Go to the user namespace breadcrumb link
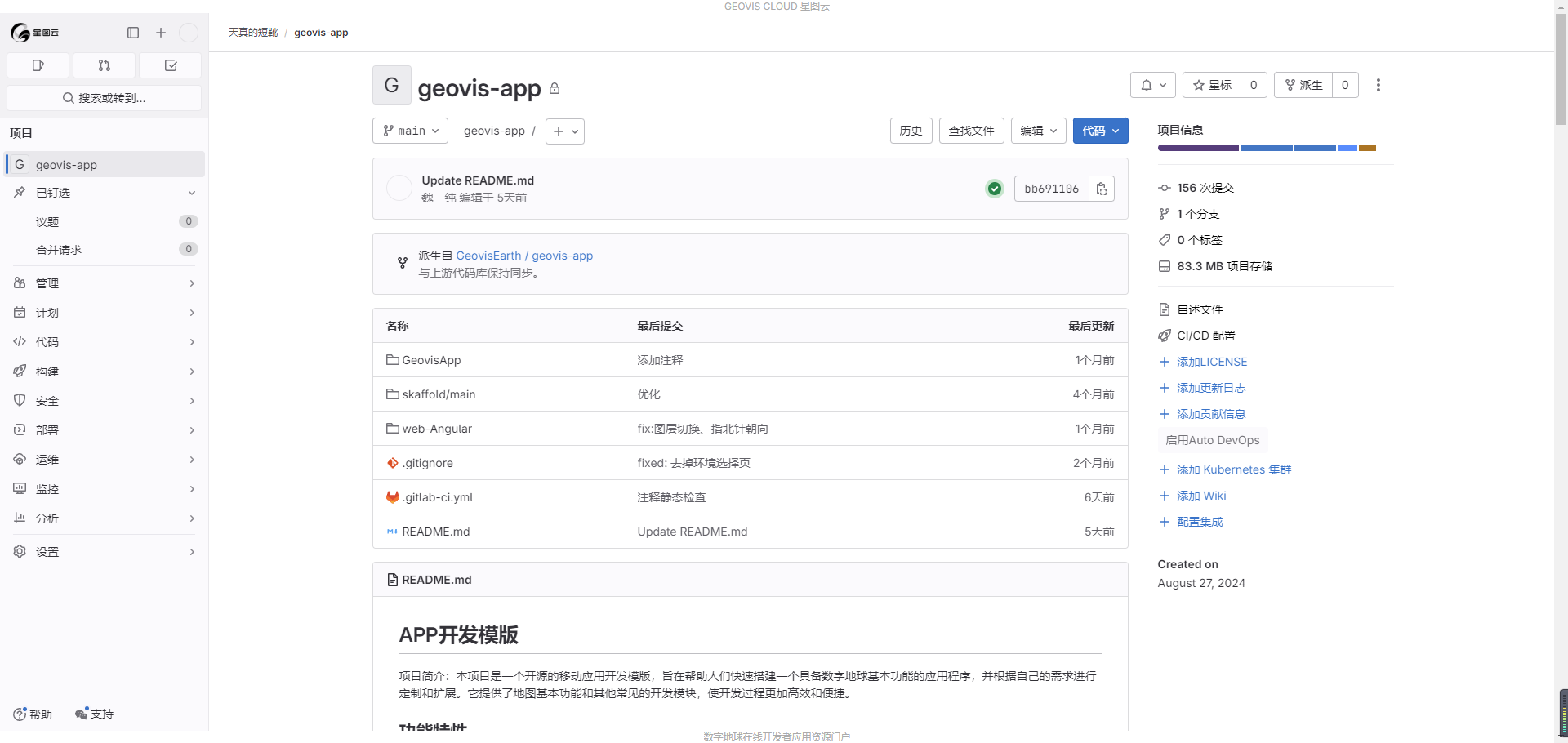This screenshot has width=1568, height=743. [253, 33]
